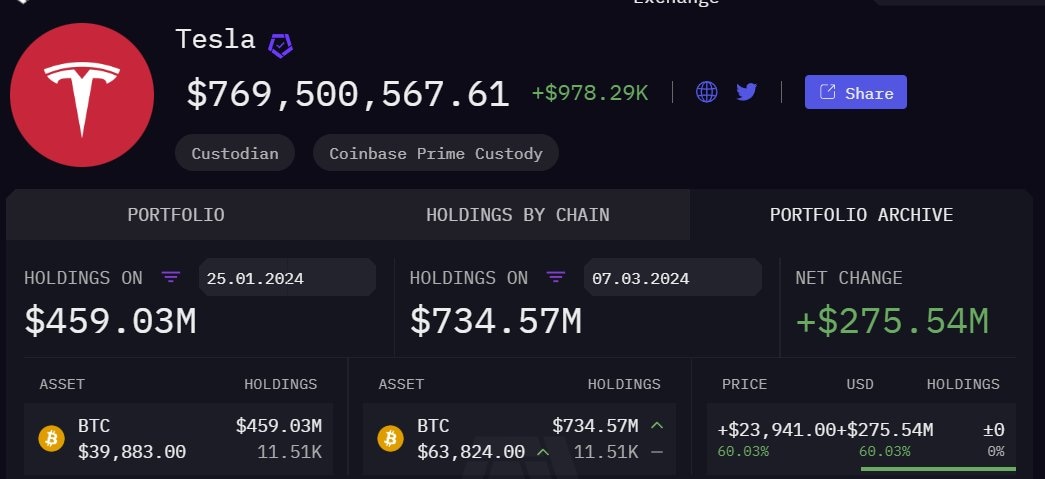Open the Tesla website globe icon
Image resolution: width=1045 pixels, height=479 pixels.
pyautogui.click(x=707, y=92)
